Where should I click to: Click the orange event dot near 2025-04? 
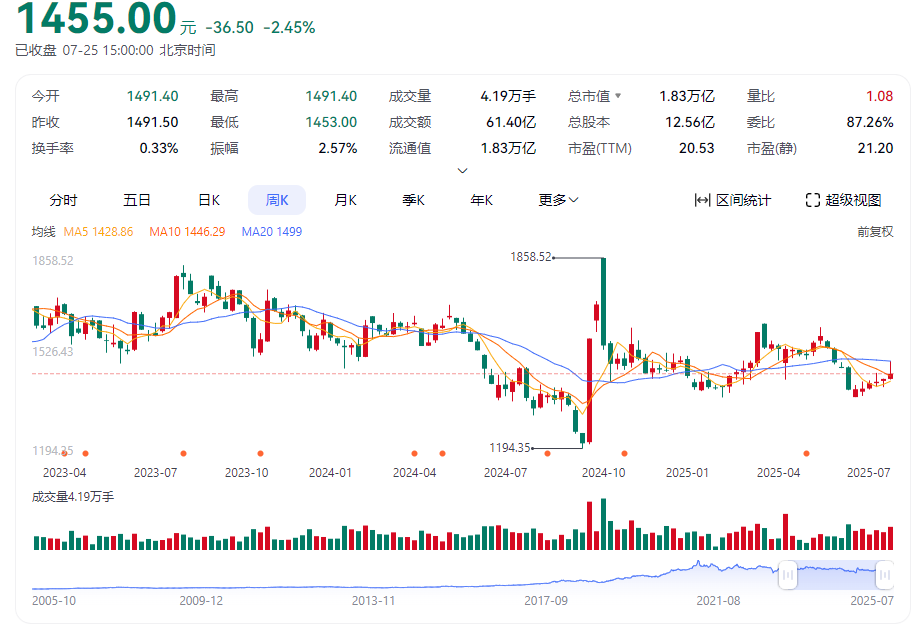coord(807,453)
